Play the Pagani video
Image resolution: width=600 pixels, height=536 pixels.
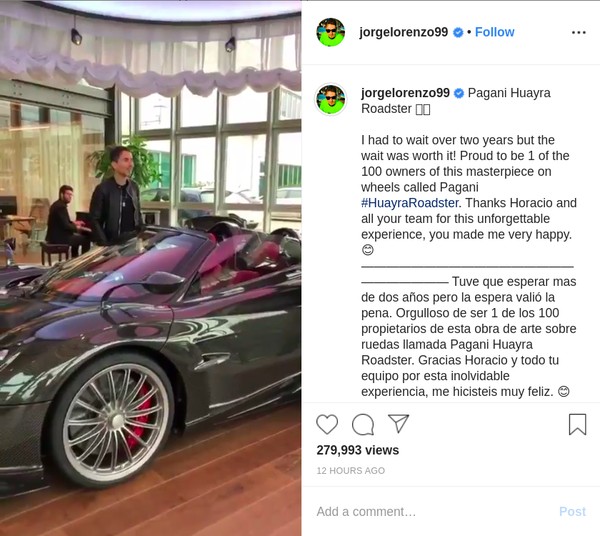coord(151,268)
